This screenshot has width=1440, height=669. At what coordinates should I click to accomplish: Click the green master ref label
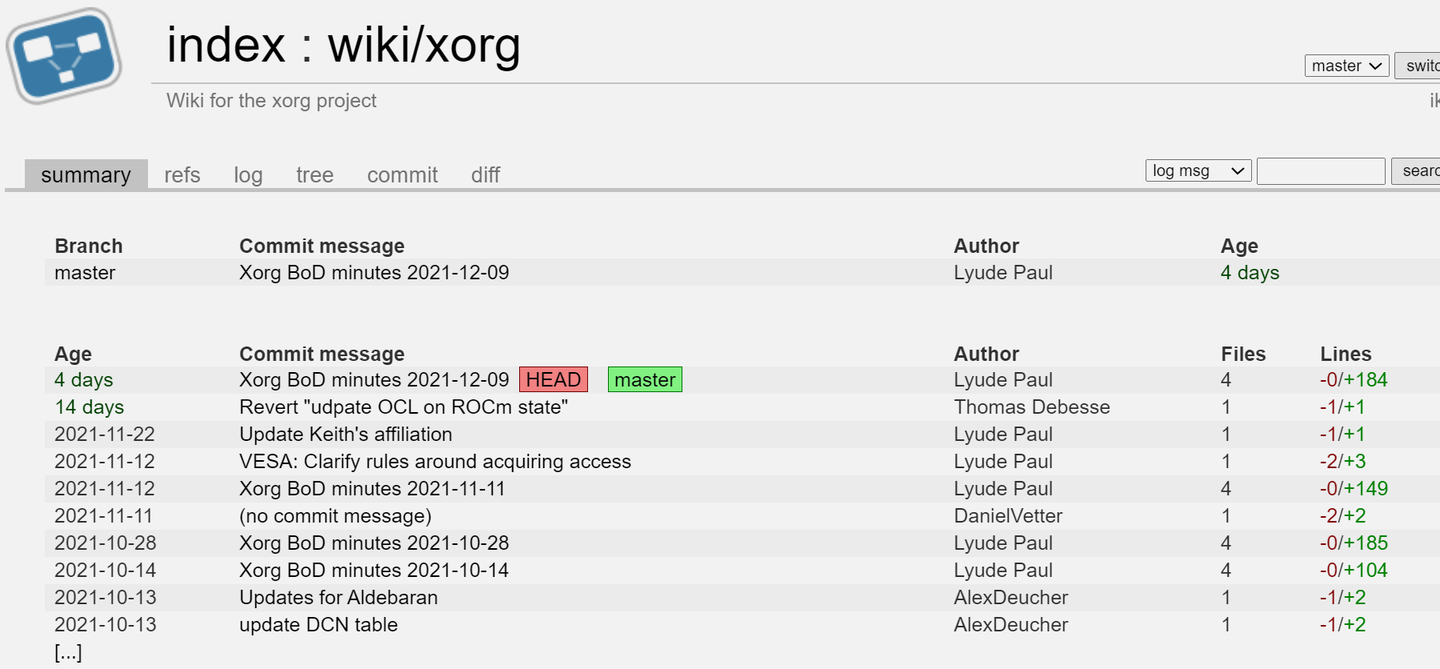(x=644, y=380)
